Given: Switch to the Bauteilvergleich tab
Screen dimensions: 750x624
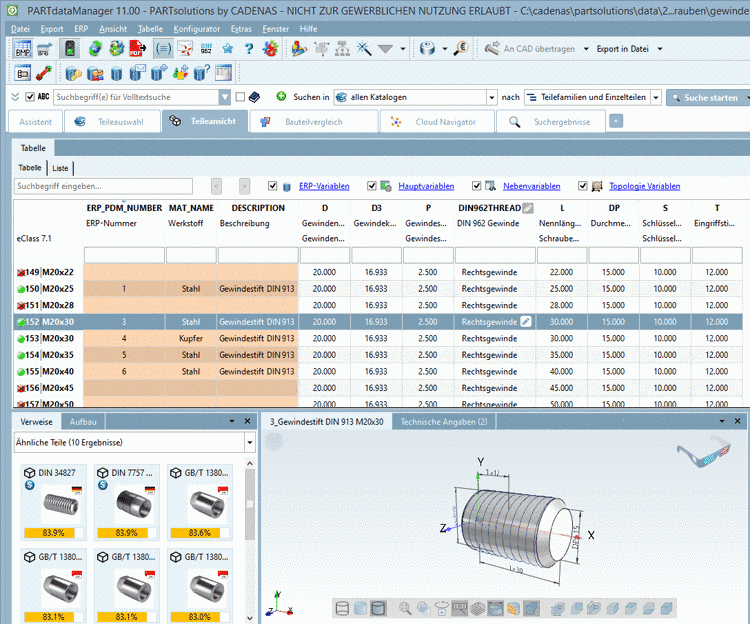Looking at the screenshot, I should (x=314, y=121).
